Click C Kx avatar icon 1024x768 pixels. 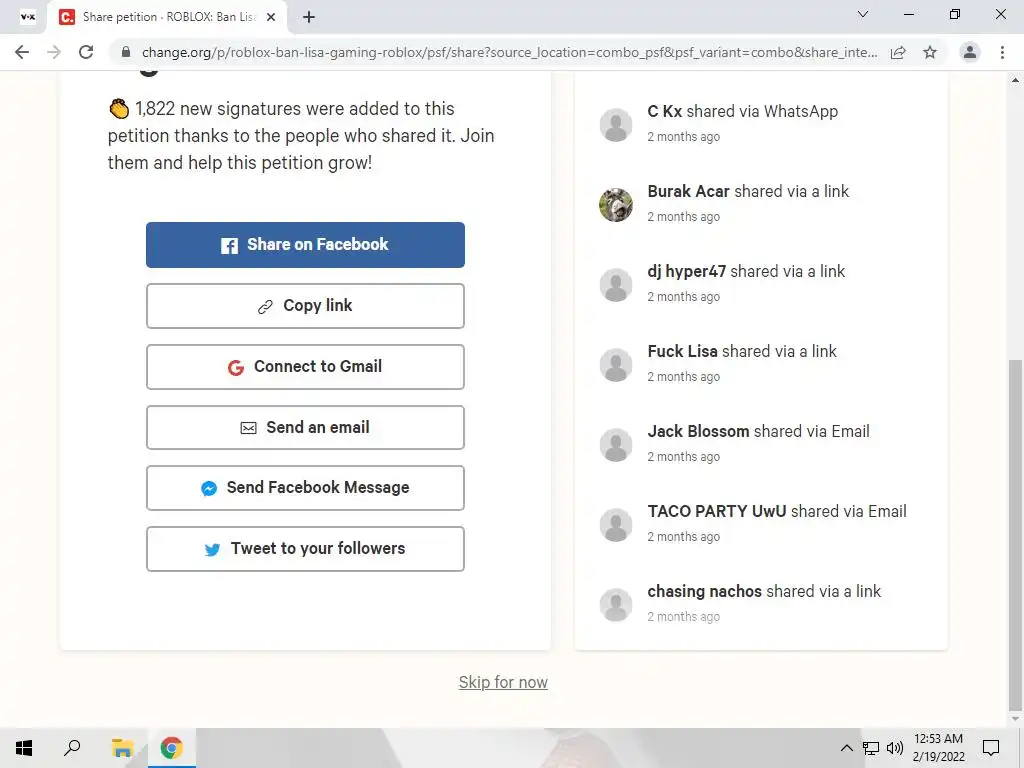click(616, 125)
